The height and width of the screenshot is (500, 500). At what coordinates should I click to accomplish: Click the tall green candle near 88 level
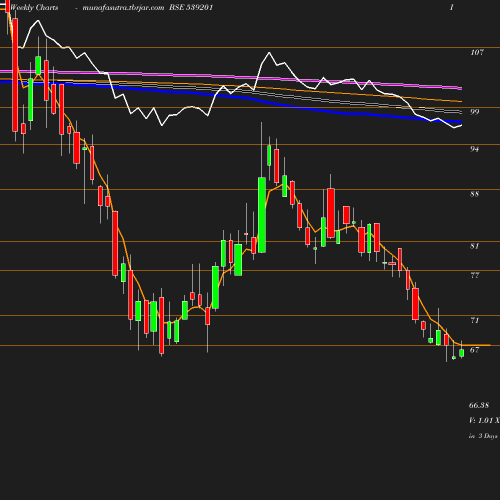(262, 215)
